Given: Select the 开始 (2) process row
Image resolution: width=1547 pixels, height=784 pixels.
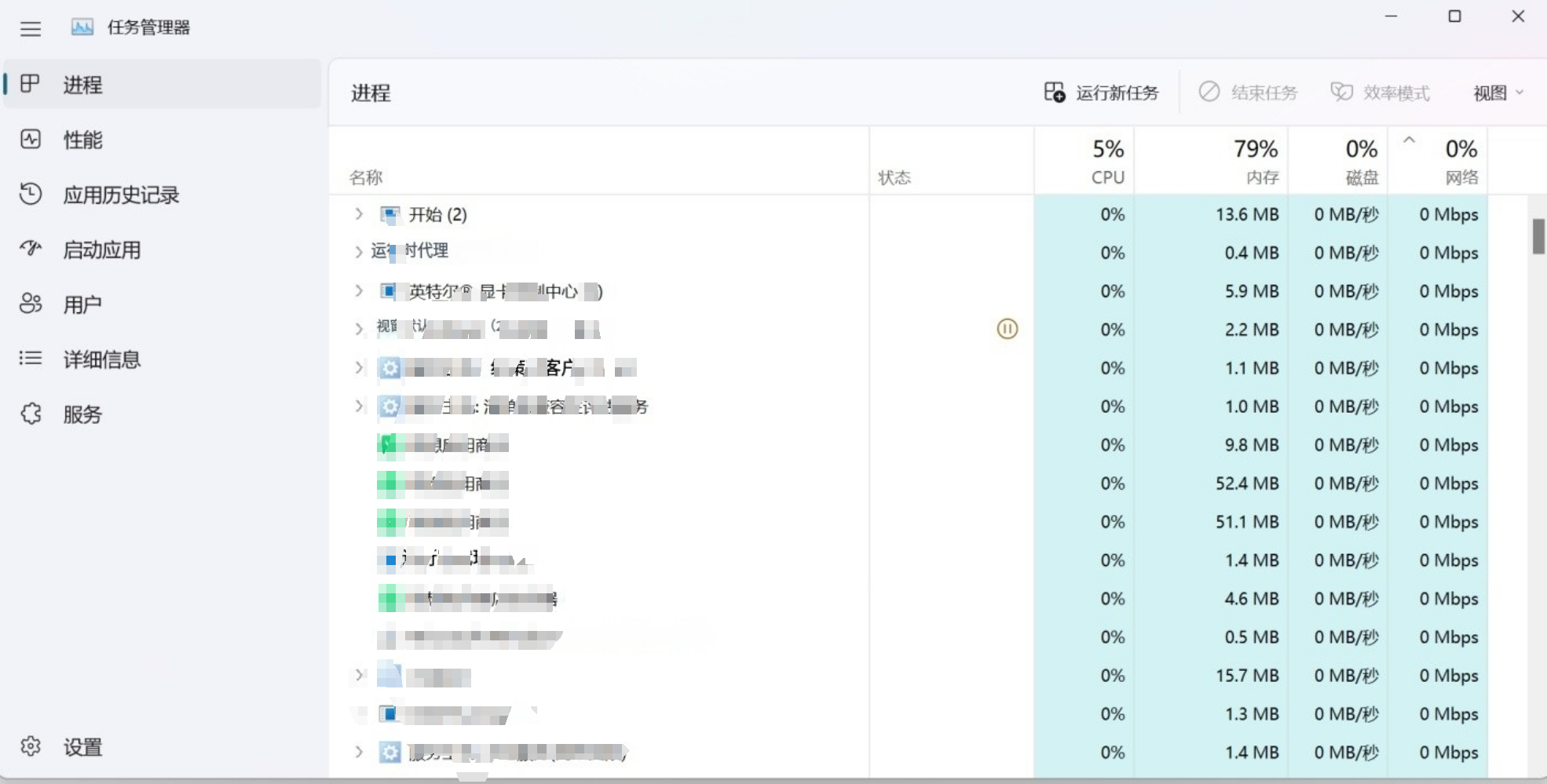Looking at the screenshot, I should click(x=909, y=214).
